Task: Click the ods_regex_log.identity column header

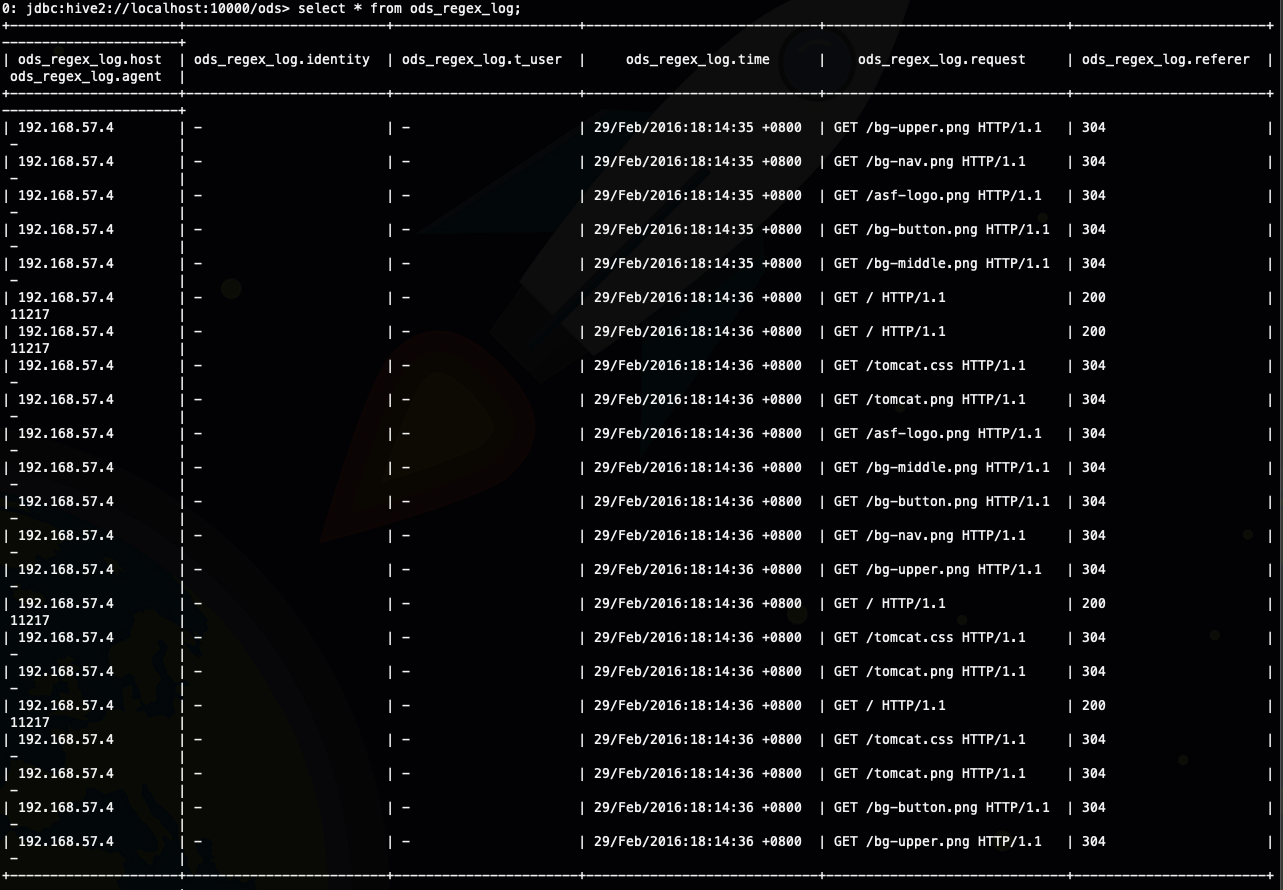Action: (282, 60)
